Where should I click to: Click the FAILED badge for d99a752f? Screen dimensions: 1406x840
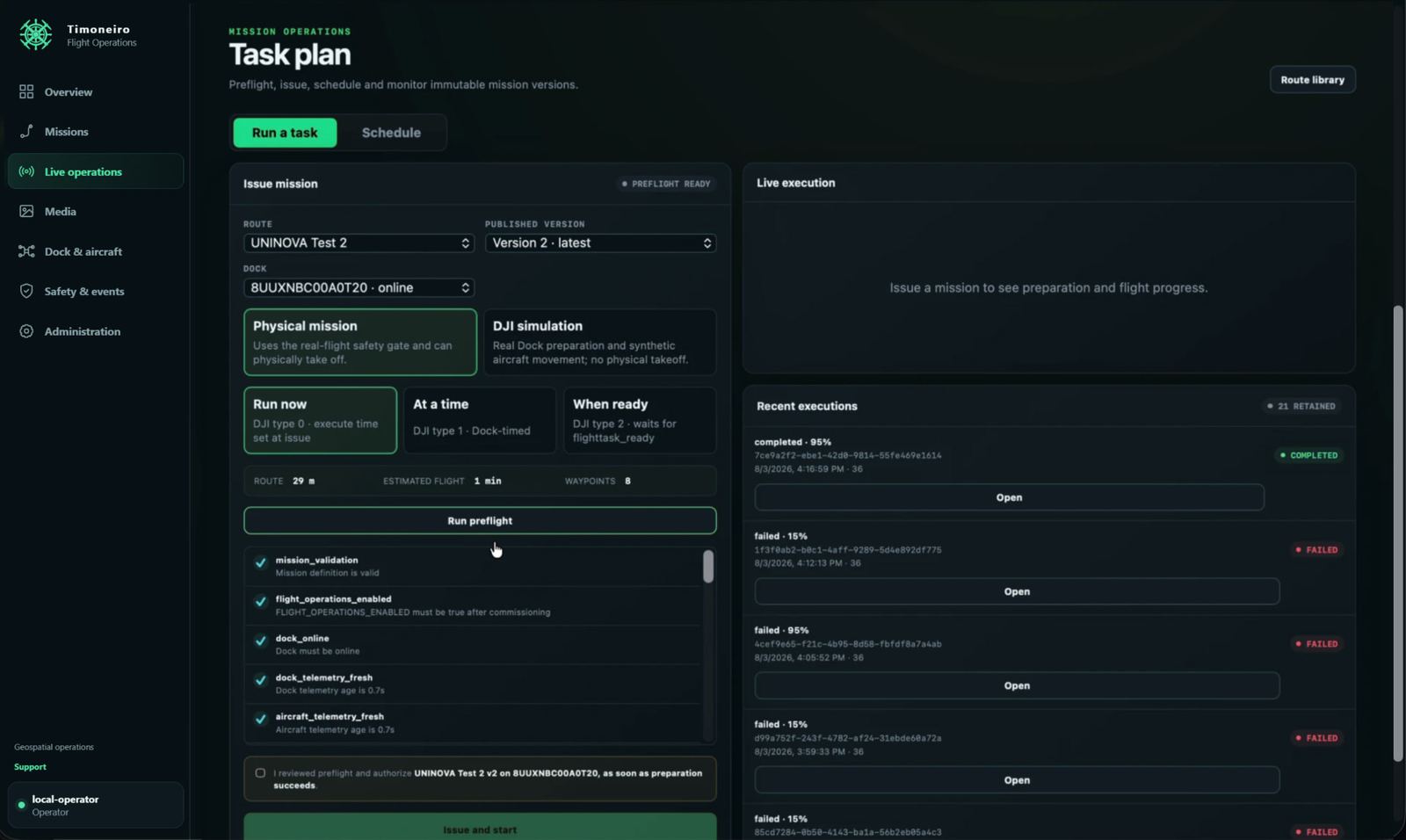point(1316,738)
